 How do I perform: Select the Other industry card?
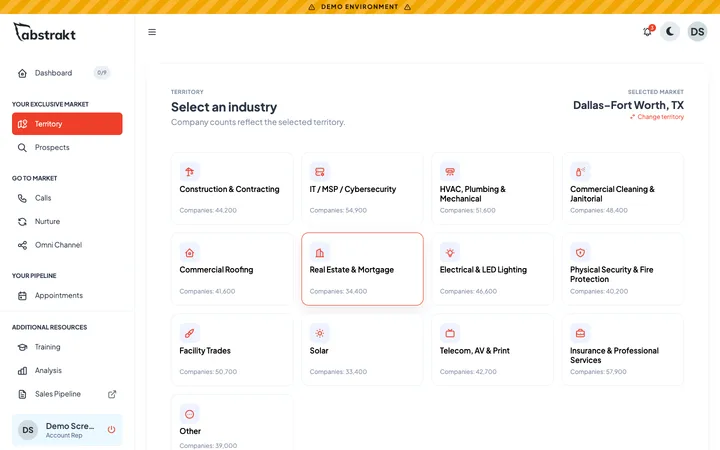tap(232, 422)
